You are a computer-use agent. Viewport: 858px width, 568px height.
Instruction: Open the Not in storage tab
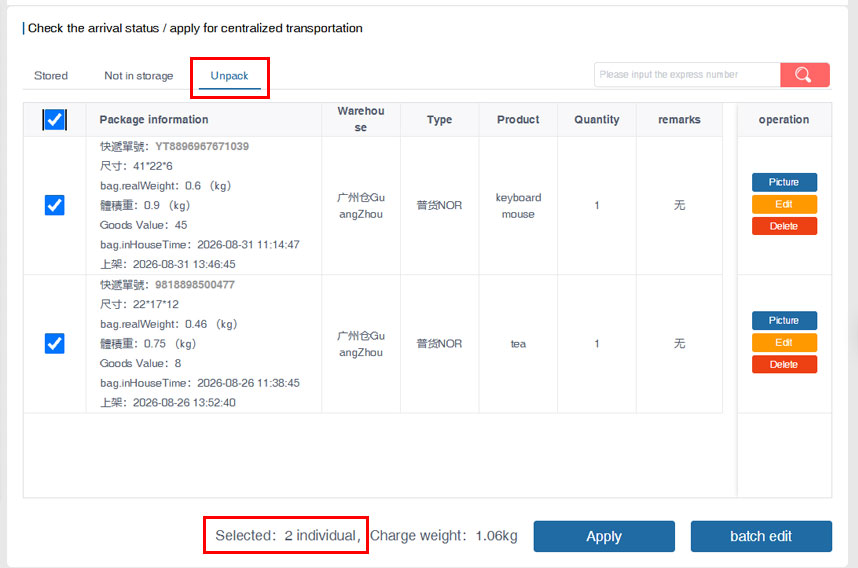click(138, 76)
